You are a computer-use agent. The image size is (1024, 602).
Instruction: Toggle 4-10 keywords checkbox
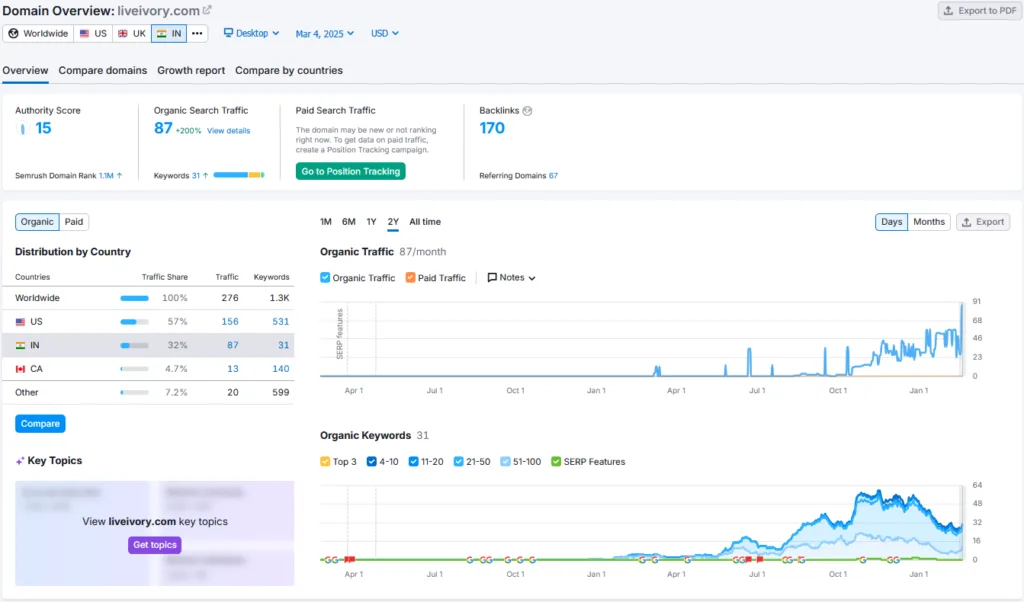point(372,462)
